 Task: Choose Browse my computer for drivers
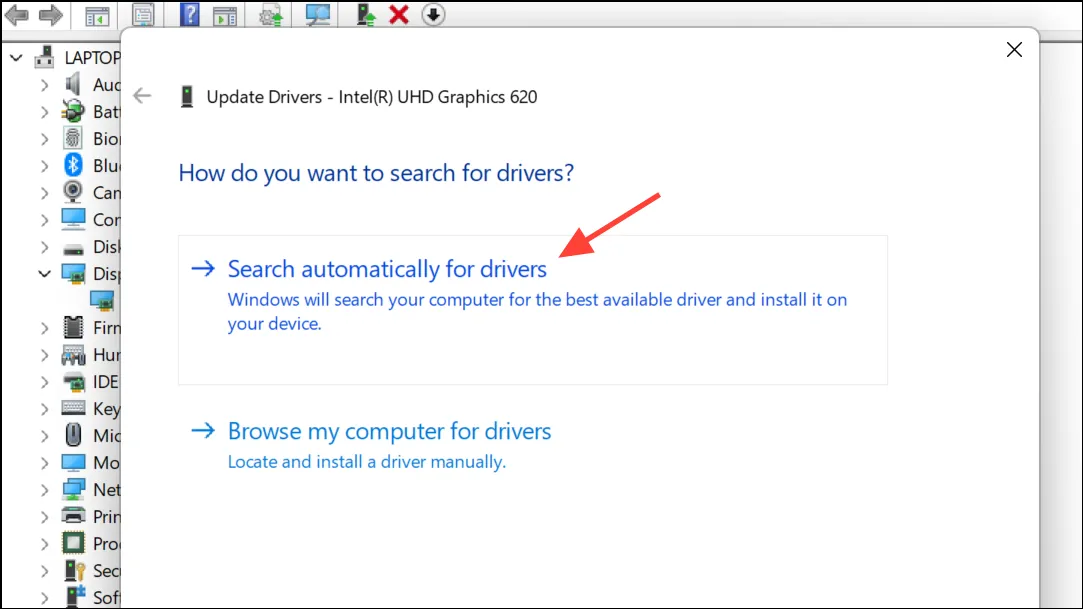(390, 431)
